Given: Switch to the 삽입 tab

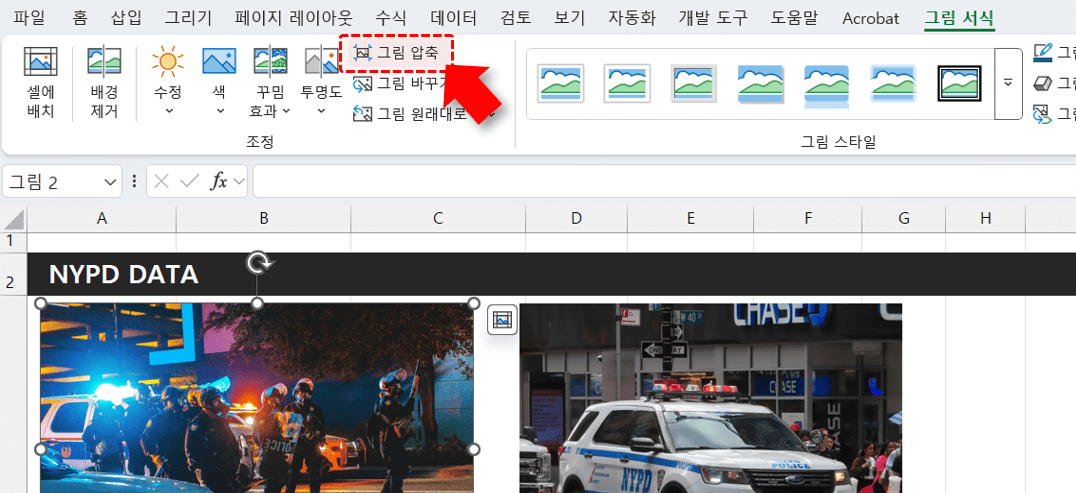Looking at the screenshot, I should pos(127,17).
